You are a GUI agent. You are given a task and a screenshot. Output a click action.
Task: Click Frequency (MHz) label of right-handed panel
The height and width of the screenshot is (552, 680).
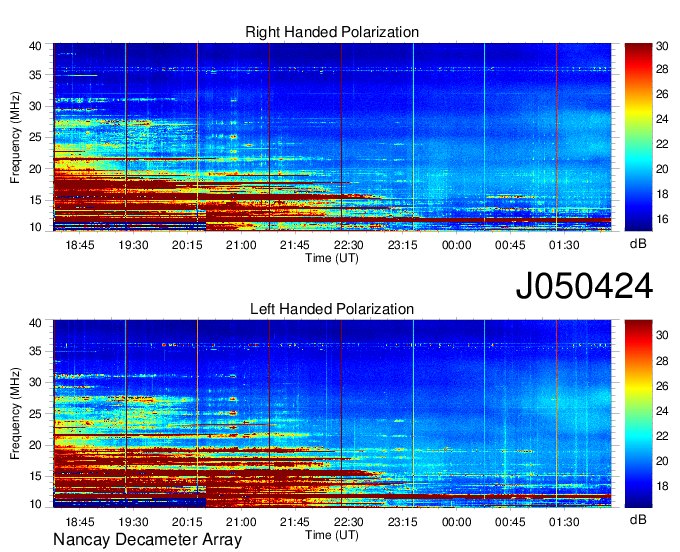pyautogui.click(x=15, y=137)
